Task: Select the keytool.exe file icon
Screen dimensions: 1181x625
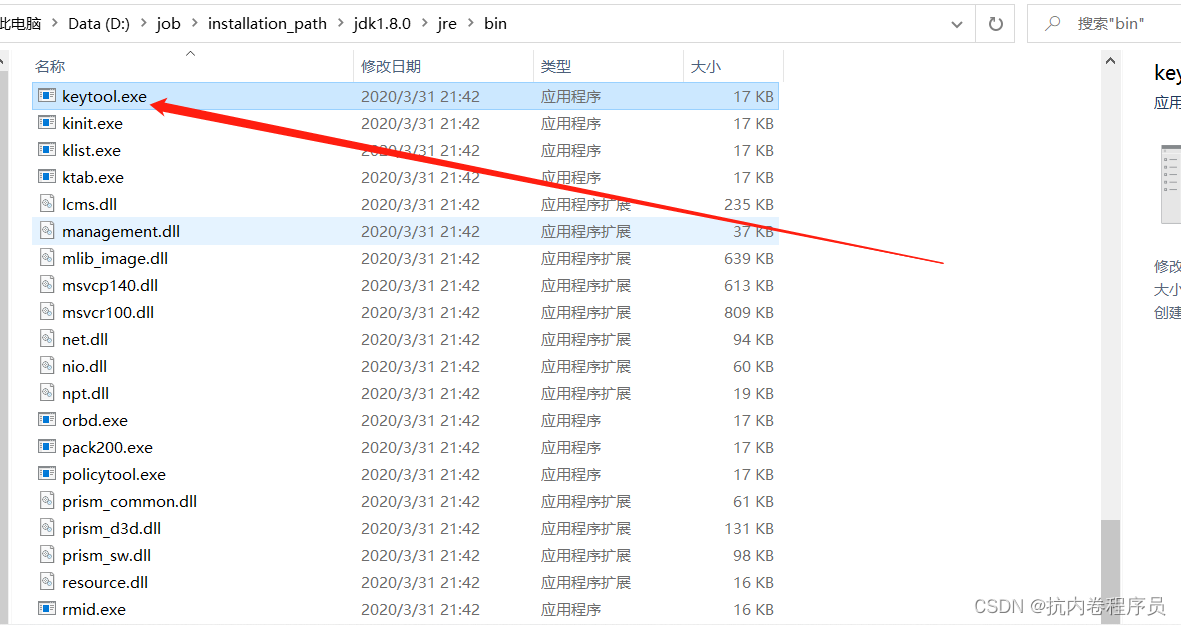Action: [47, 96]
